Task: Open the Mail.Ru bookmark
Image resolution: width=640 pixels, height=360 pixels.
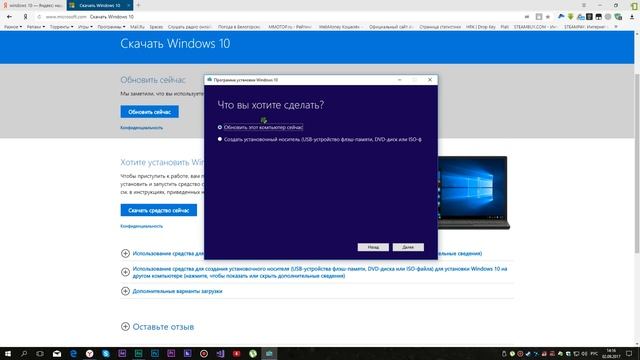Action: [x=137, y=27]
